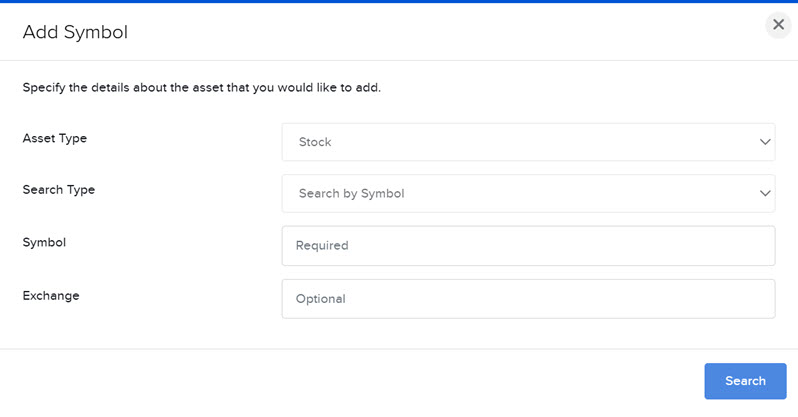Viewport: 798px width, 417px height.
Task: Click the 'Specify the details' instruction text
Action: tap(202, 88)
